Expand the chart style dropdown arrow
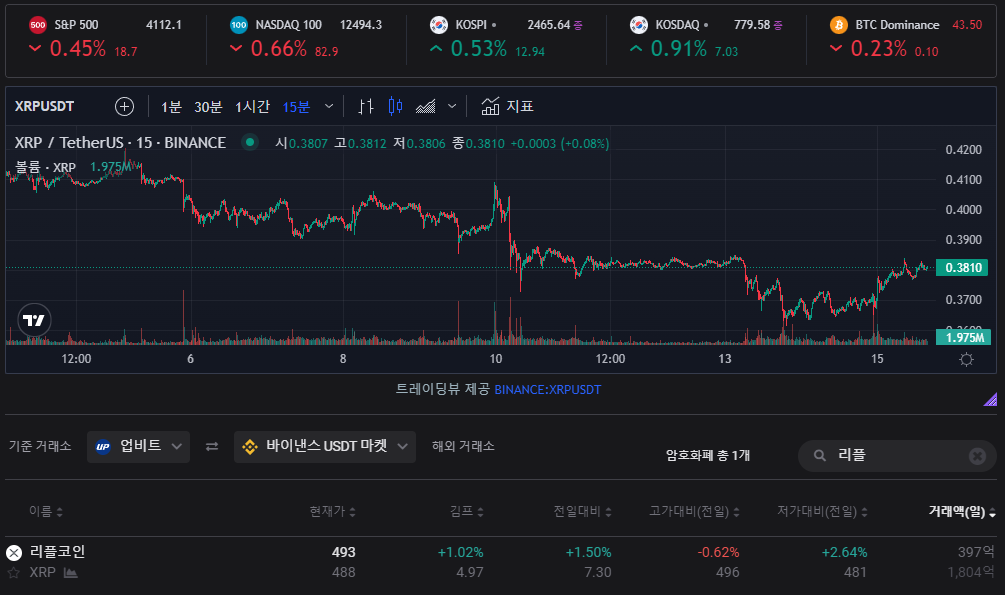Image resolution: width=1005 pixels, height=595 pixels. [452, 106]
